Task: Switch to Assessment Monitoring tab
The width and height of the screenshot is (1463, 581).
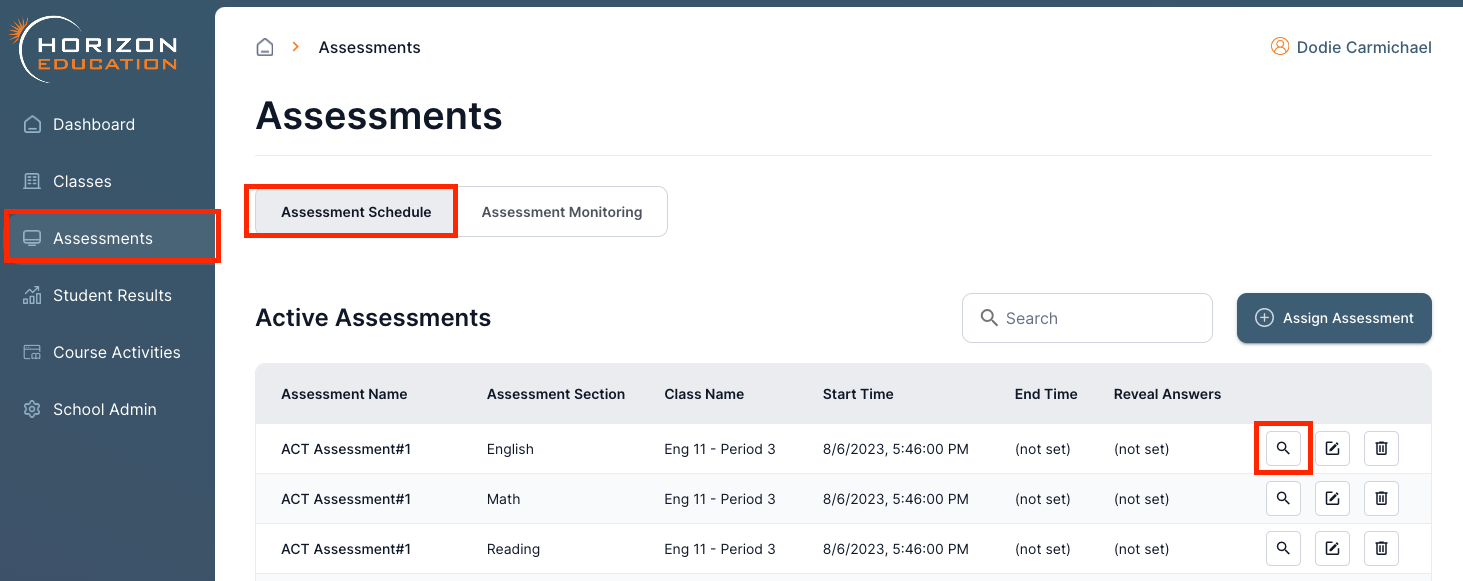Action: [561, 212]
